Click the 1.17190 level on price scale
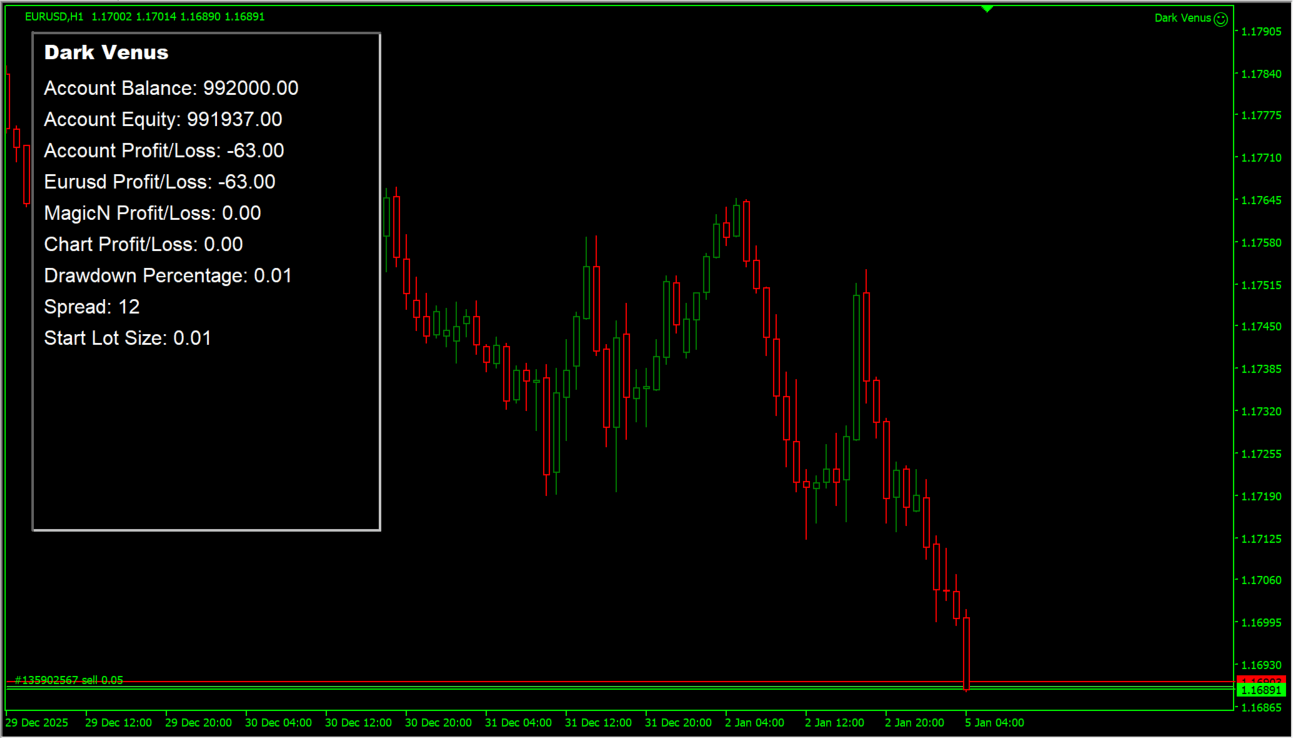Viewport: 1294px width, 739px height. tap(1261, 497)
